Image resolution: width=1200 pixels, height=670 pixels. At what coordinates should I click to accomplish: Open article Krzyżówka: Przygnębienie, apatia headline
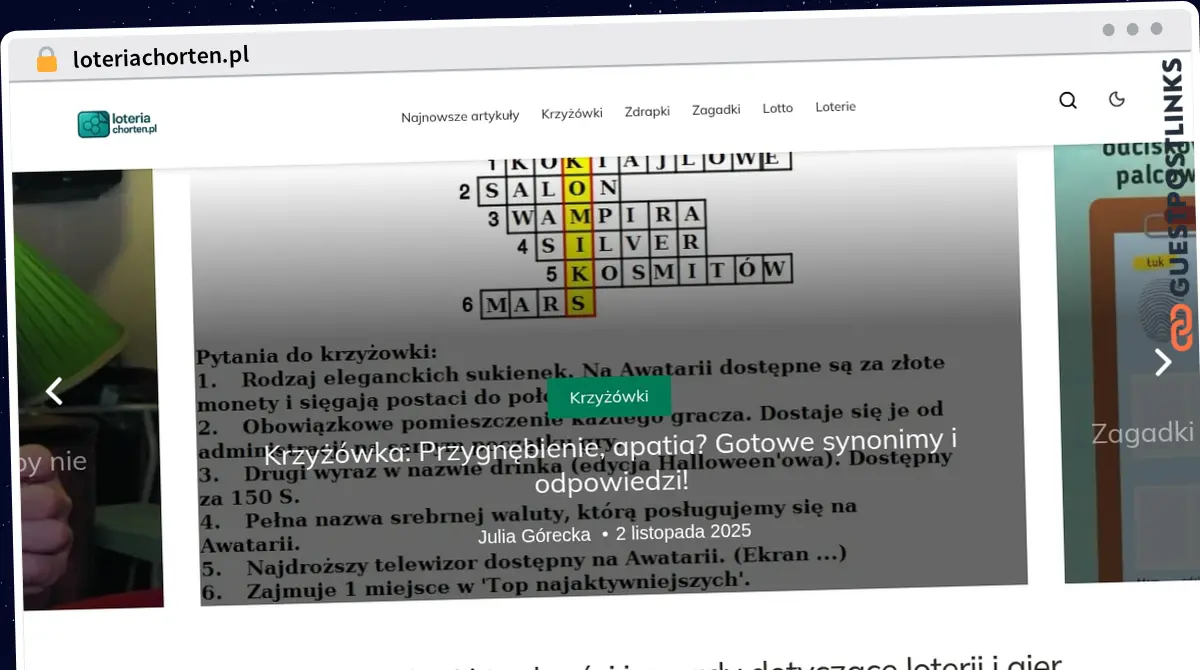pyautogui.click(x=611, y=460)
